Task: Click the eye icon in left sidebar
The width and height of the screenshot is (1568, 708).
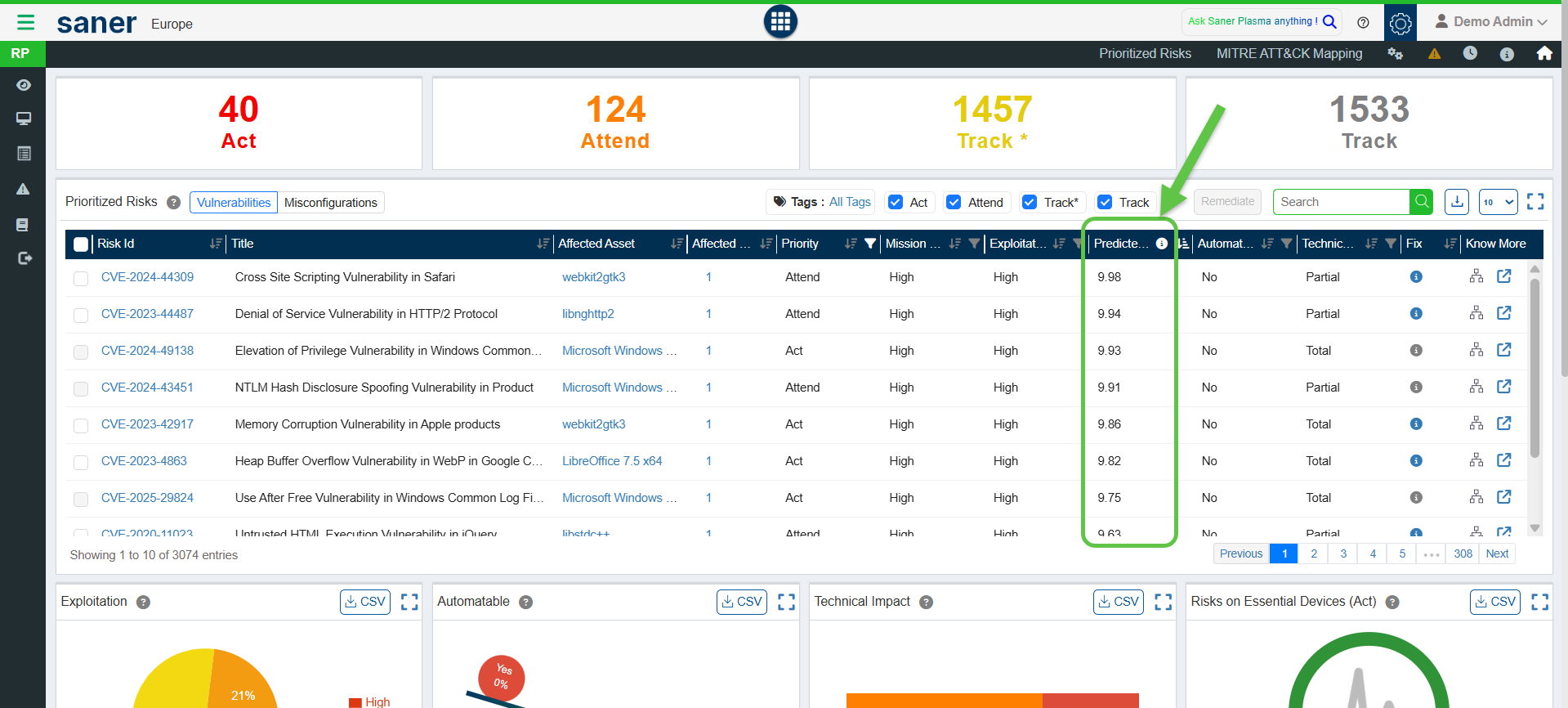Action: [x=24, y=85]
